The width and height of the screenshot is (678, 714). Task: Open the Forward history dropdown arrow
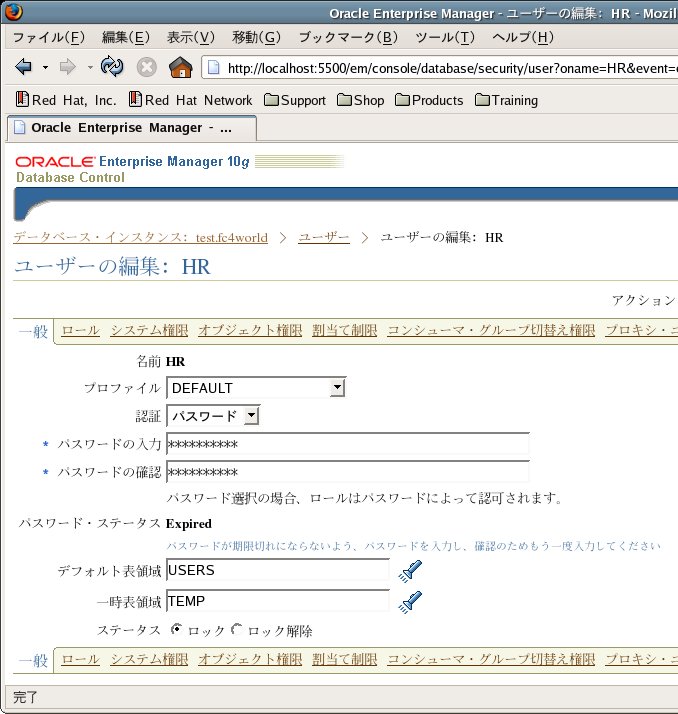(90, 67)
